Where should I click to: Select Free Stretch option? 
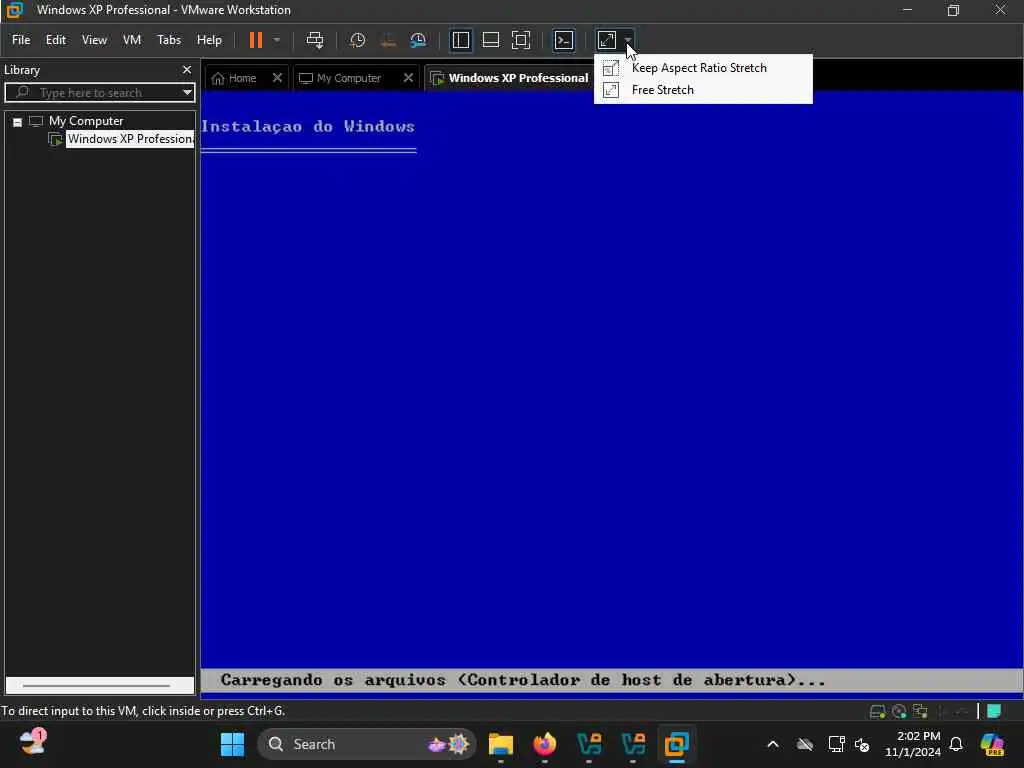(703, 90)
